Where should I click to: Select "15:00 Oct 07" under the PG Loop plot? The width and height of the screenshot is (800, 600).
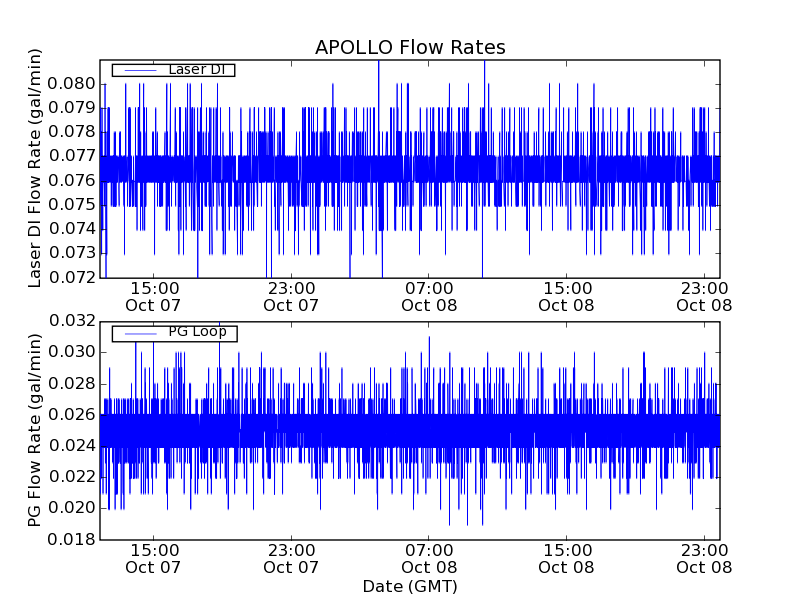click(154, 559)
